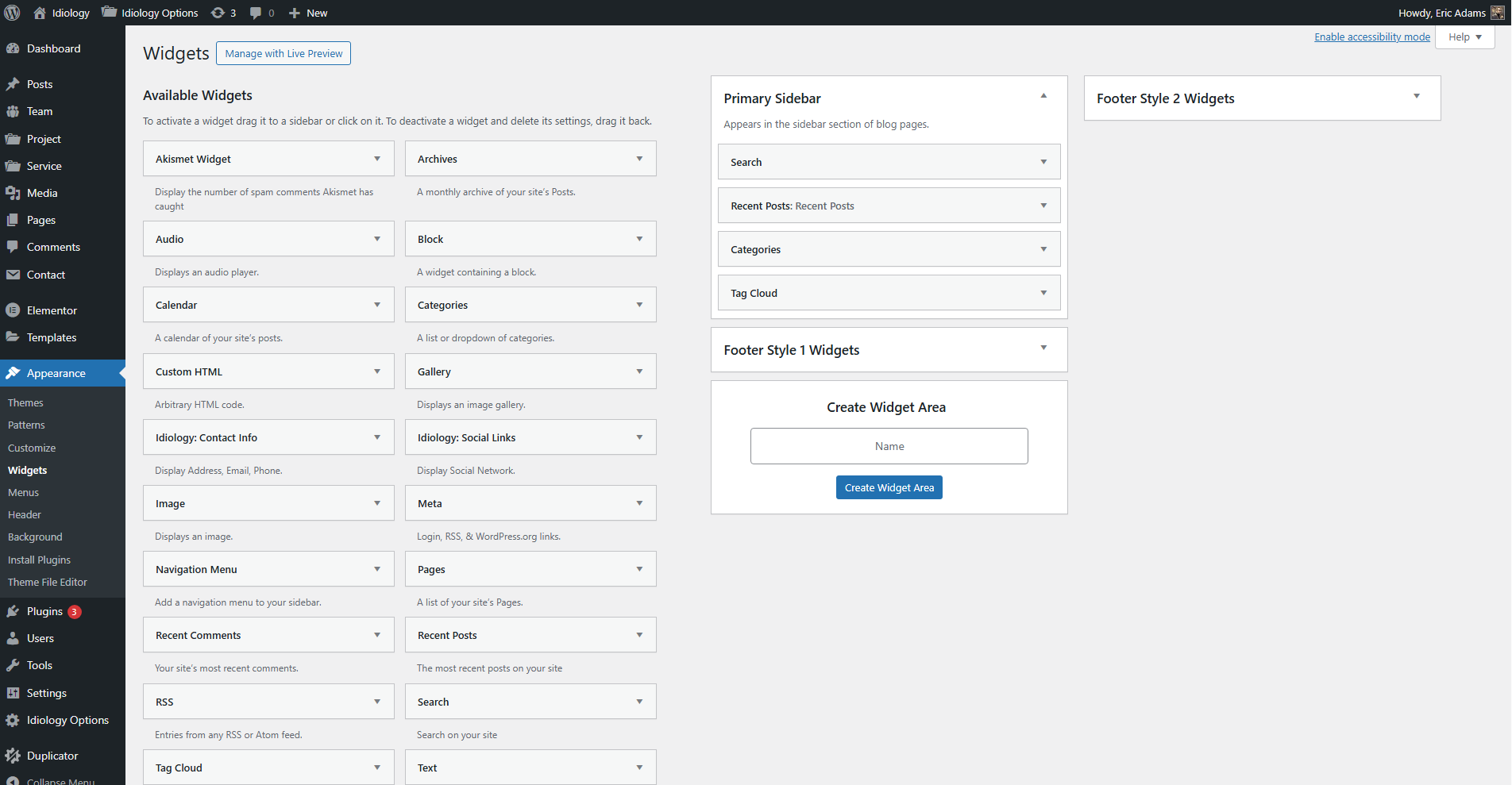
Task: Click the Media icon in sidebar
Action: 13,193
